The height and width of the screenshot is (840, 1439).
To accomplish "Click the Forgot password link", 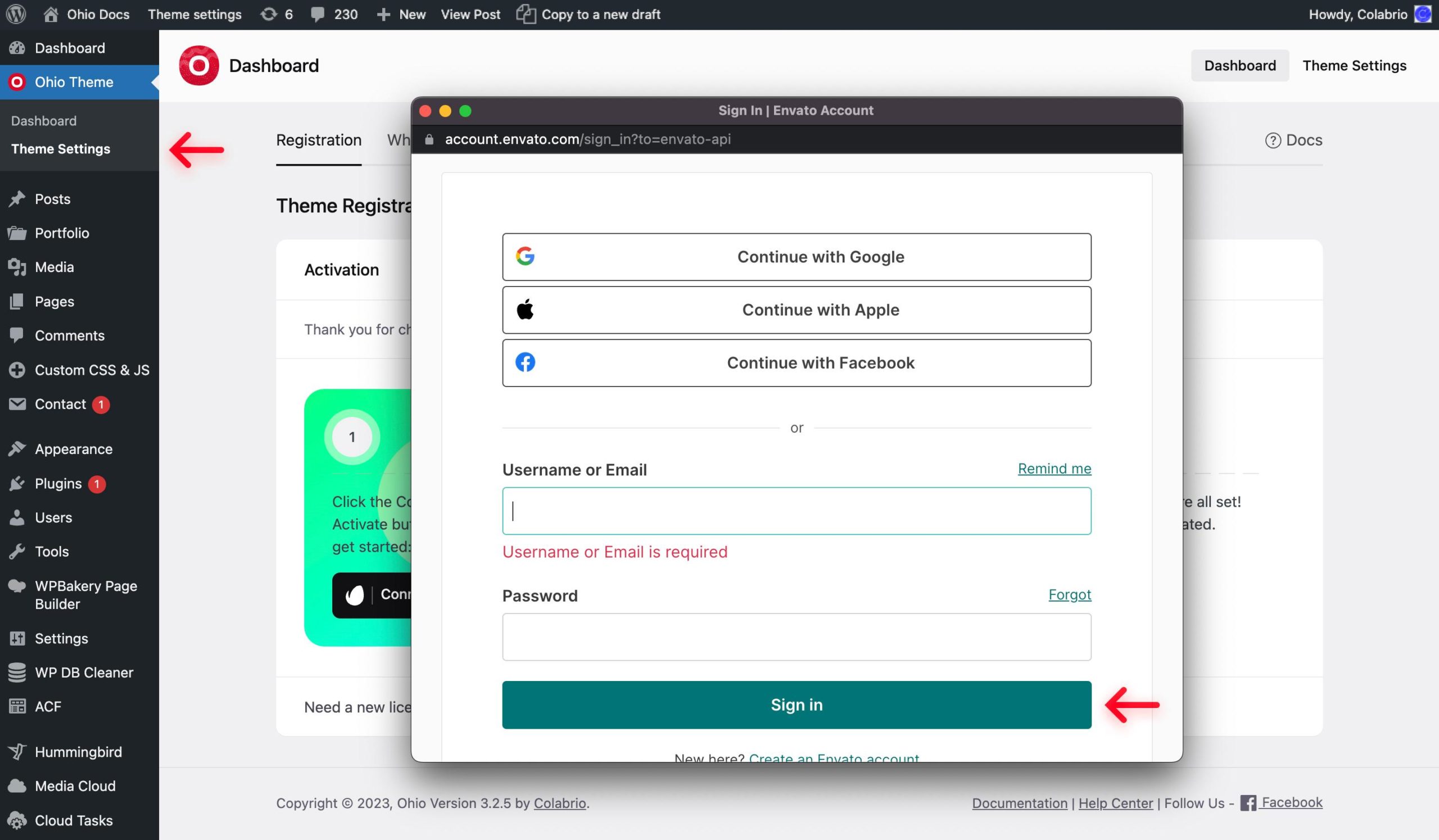I will click(x=1070, y=594).
